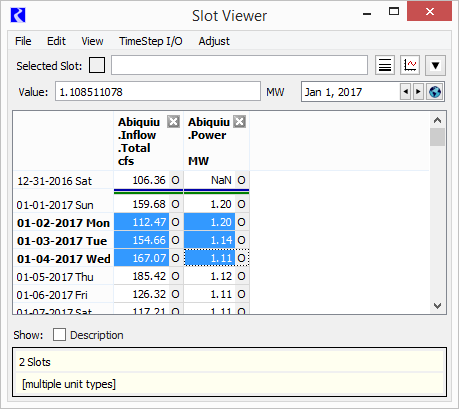Image resolution: width=459 pixels, height=409 pixels.
Task: Click the scroll down arrow of the table
Action: tap(437, 305)
